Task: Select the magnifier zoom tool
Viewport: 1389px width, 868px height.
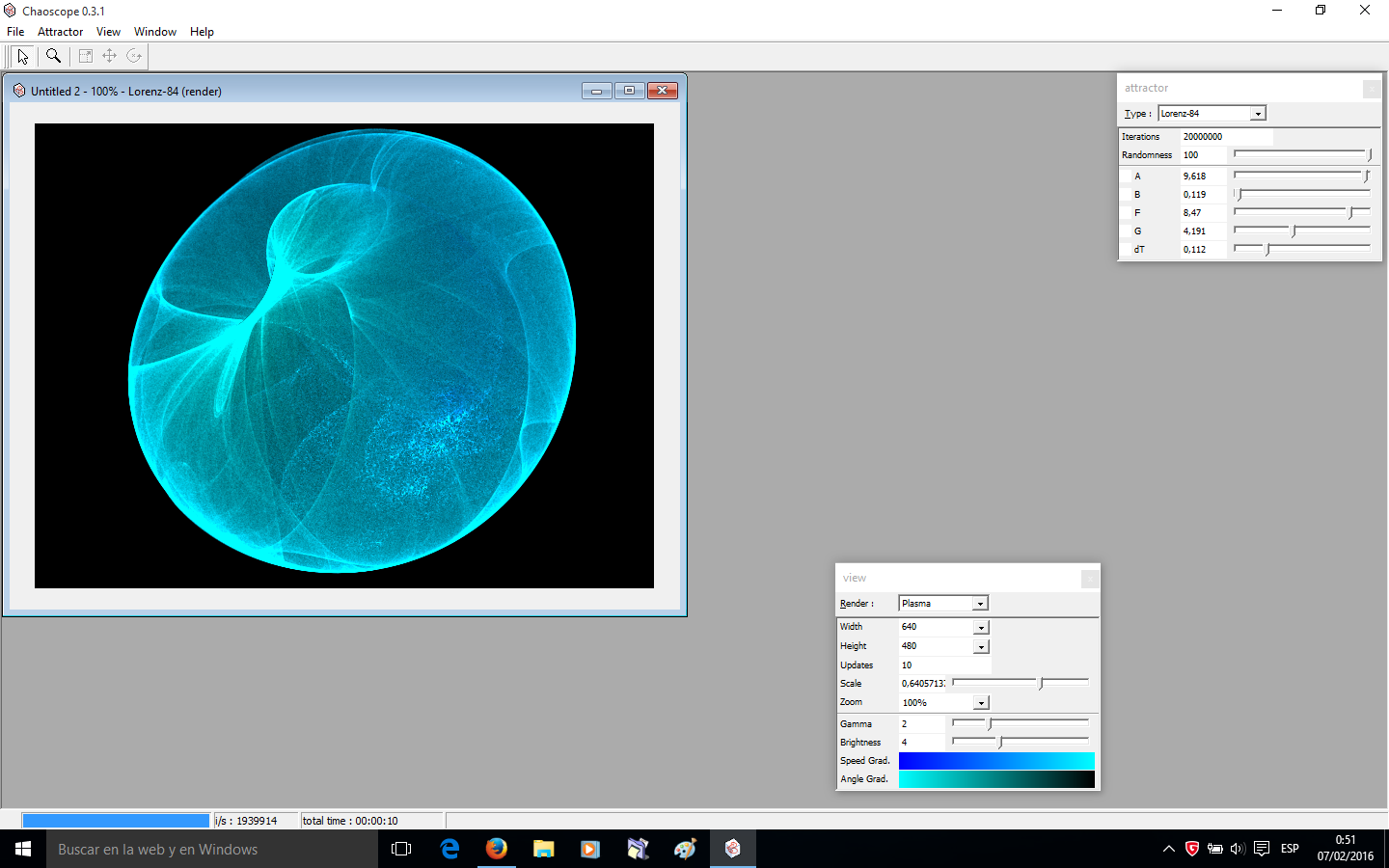Action: point(54,56)
